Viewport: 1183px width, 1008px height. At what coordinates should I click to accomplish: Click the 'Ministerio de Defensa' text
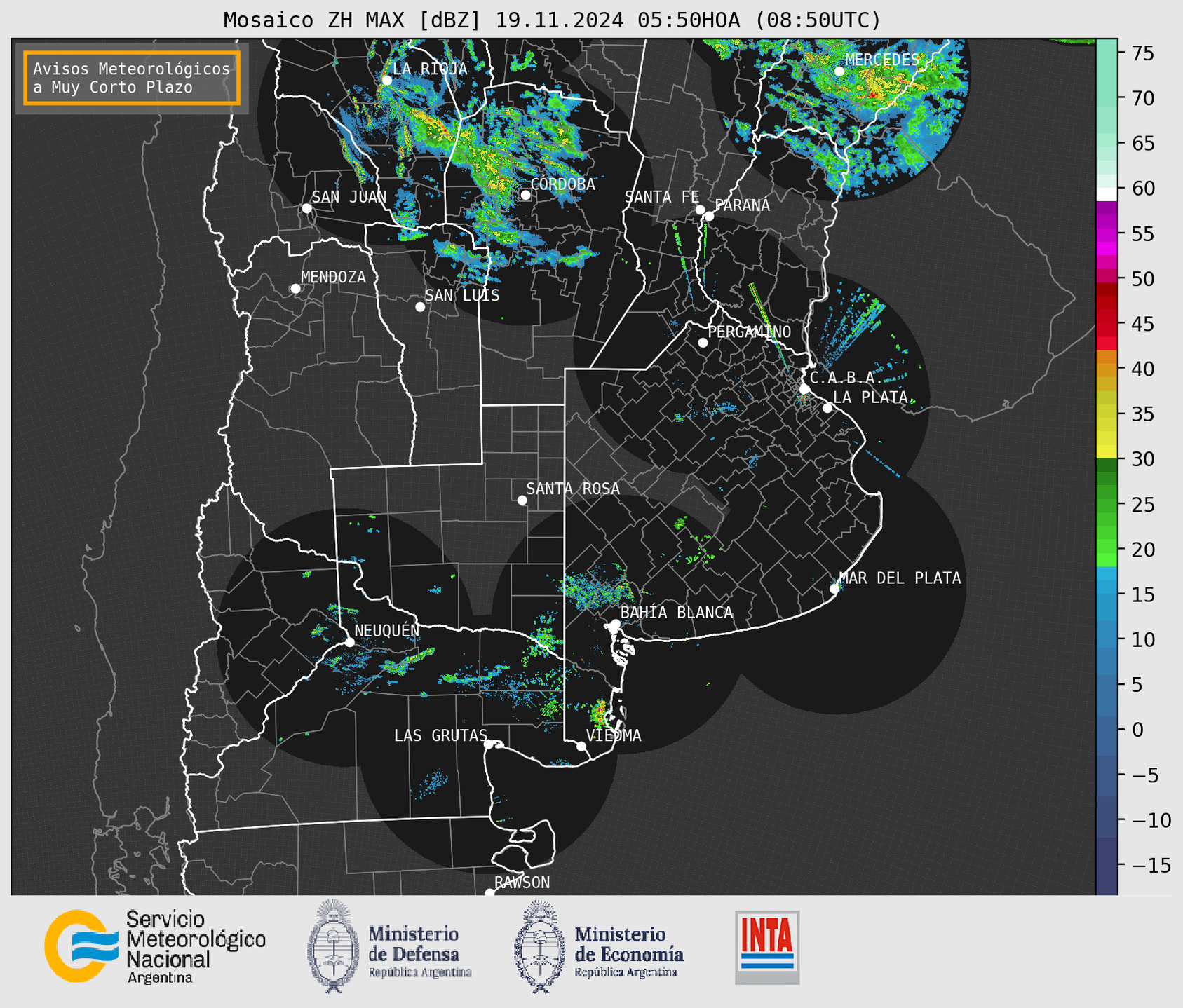420,951
